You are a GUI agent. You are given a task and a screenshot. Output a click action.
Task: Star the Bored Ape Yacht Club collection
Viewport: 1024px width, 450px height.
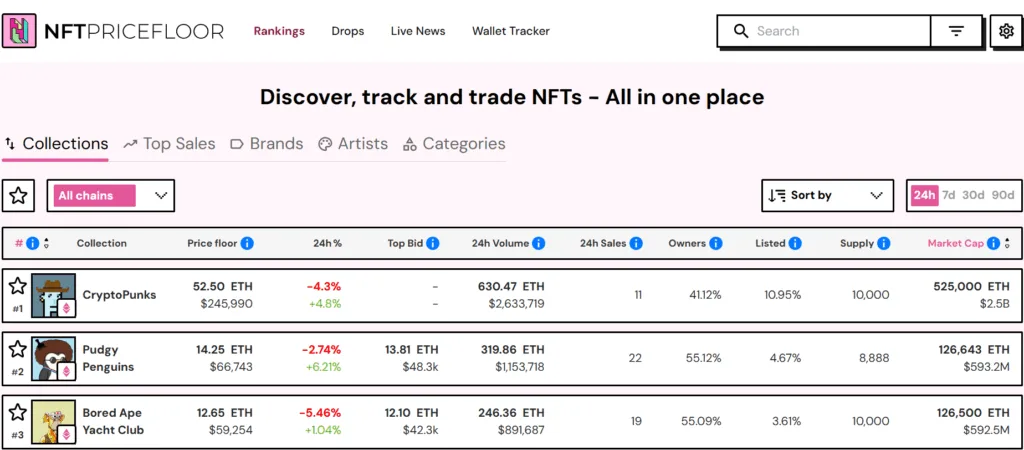[17, 412]
